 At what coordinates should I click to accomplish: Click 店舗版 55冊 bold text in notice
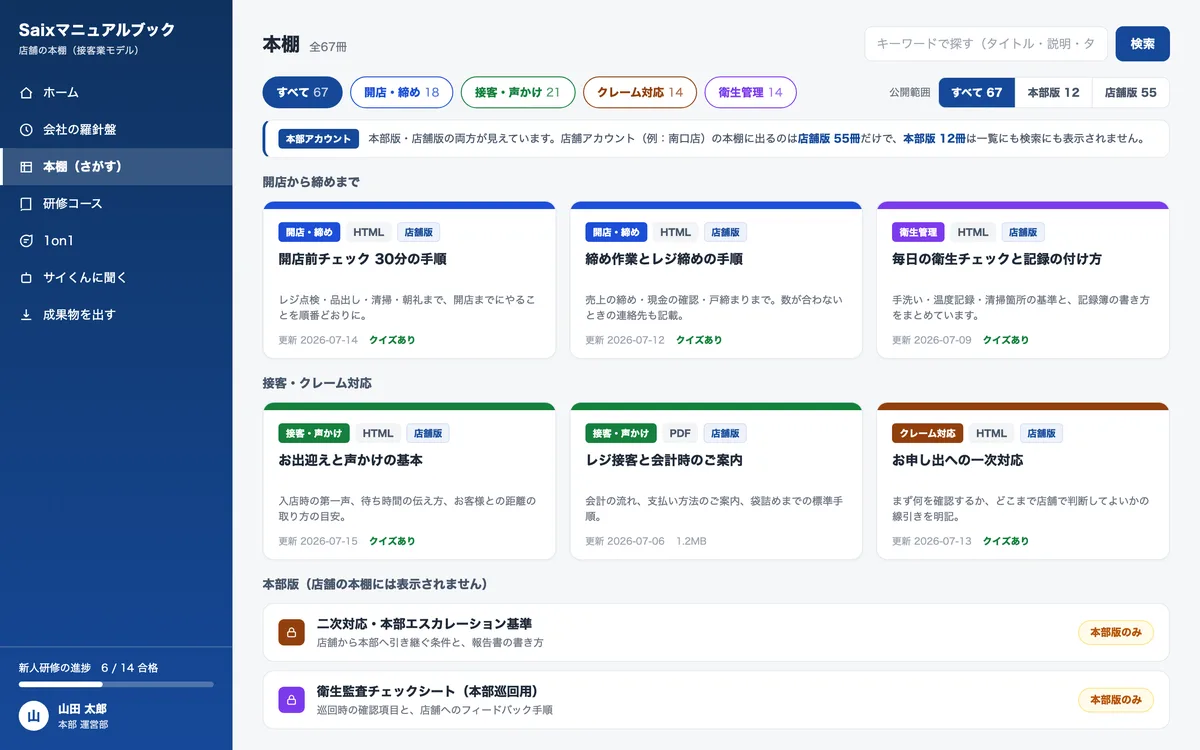click(x=829, y=139)
